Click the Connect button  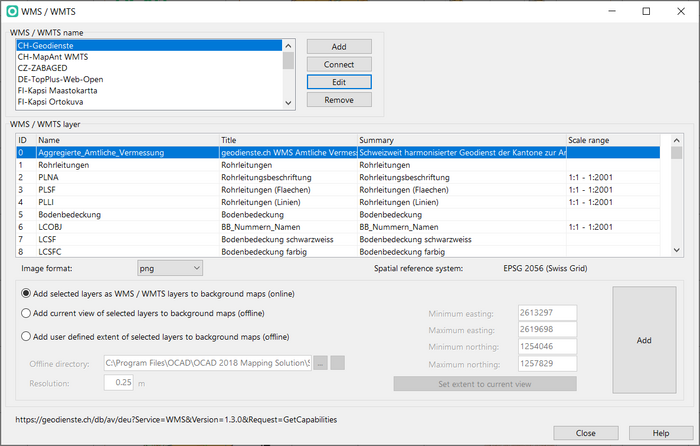coord(339,64)
